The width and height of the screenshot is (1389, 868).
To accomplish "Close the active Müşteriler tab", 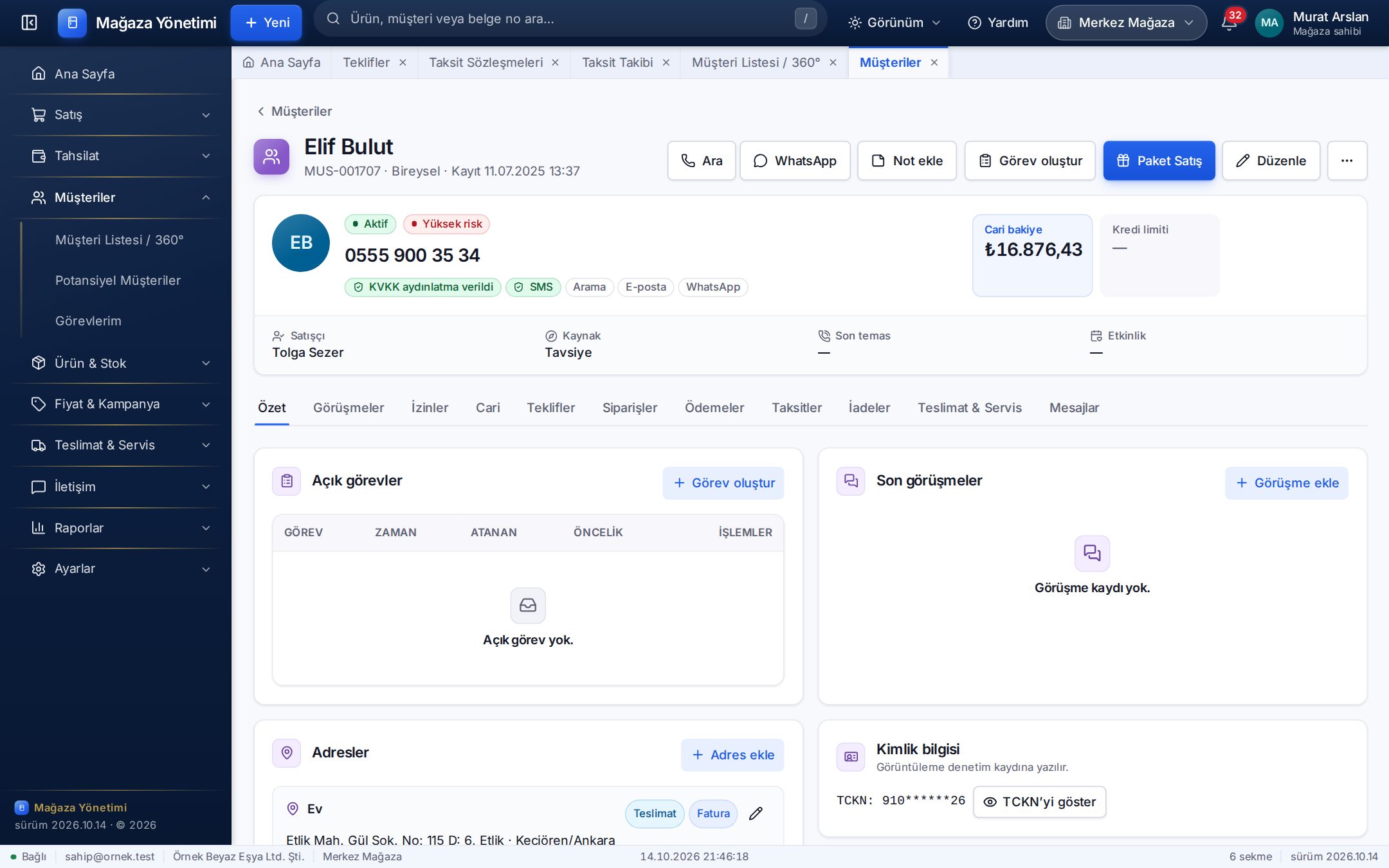I will (934, 62).
